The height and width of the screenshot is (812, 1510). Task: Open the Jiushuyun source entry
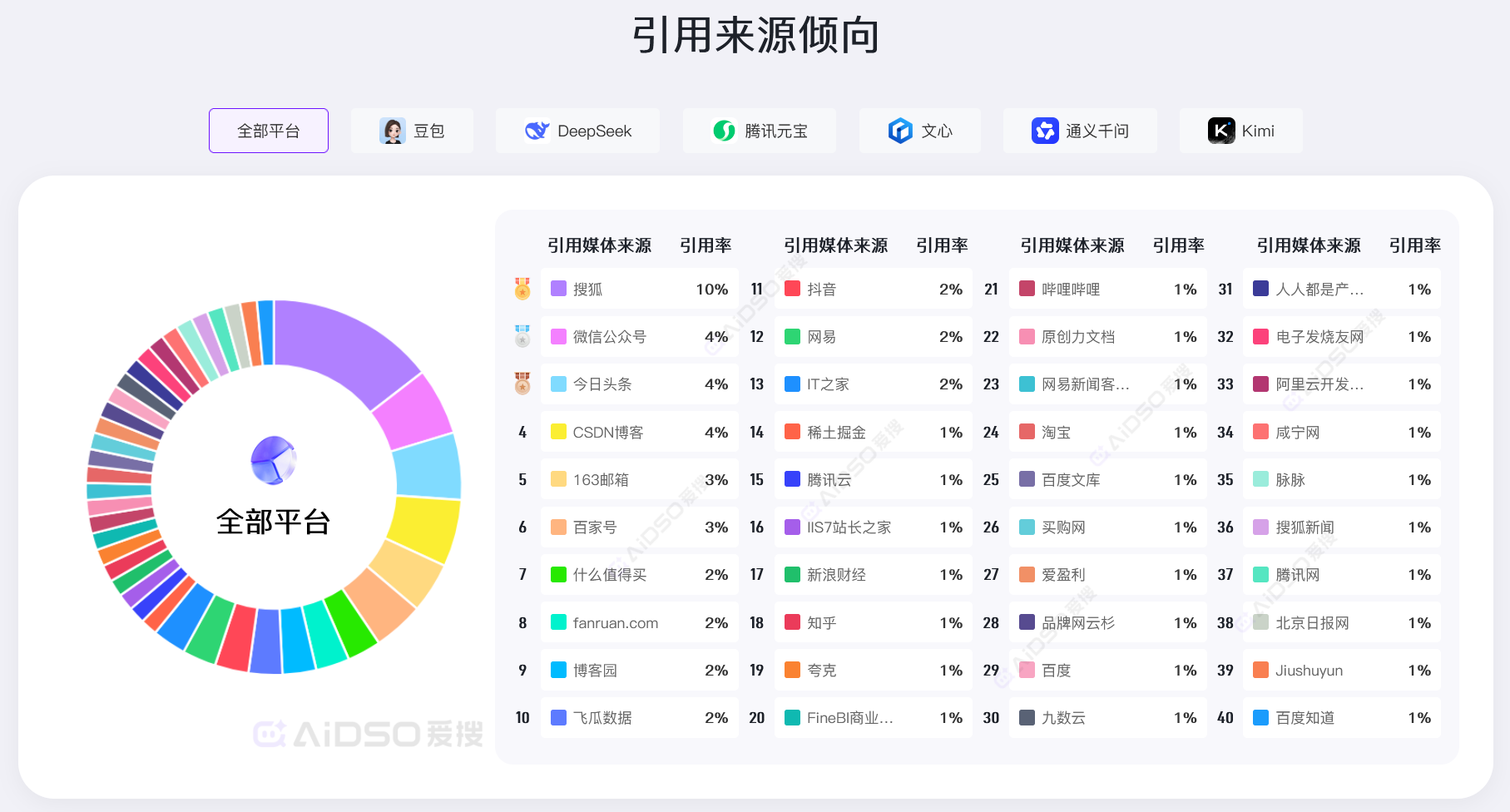pyautogui.click(x=1309, y=670)
